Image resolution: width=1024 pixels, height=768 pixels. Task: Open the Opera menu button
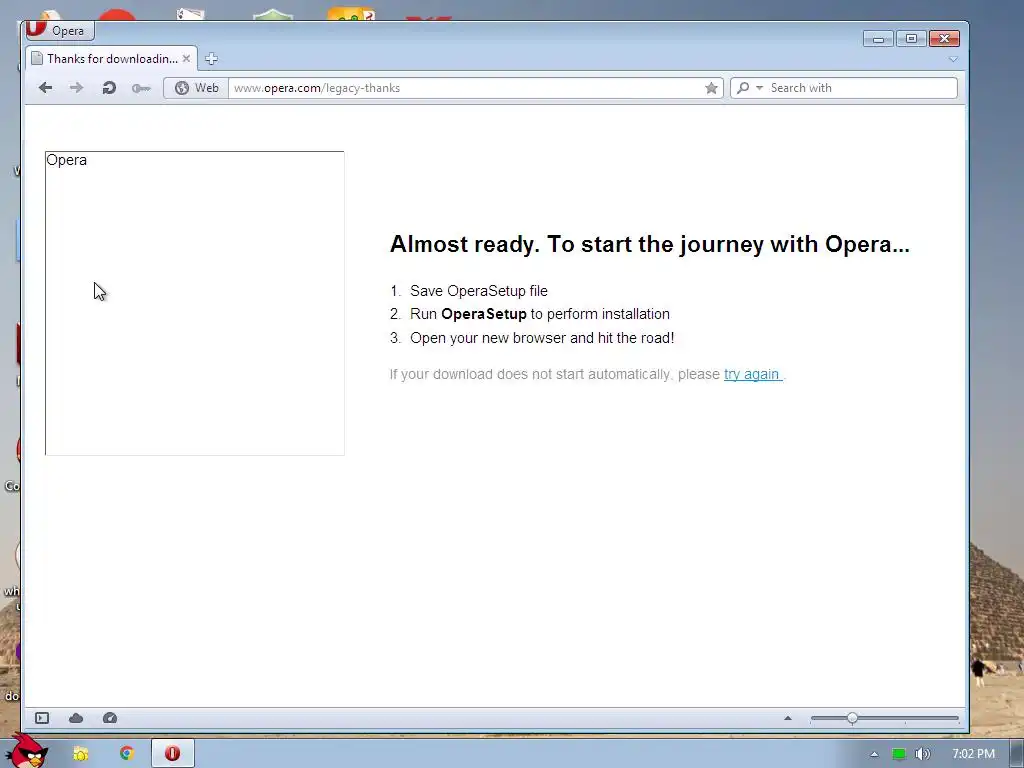(x=59, y=31)
